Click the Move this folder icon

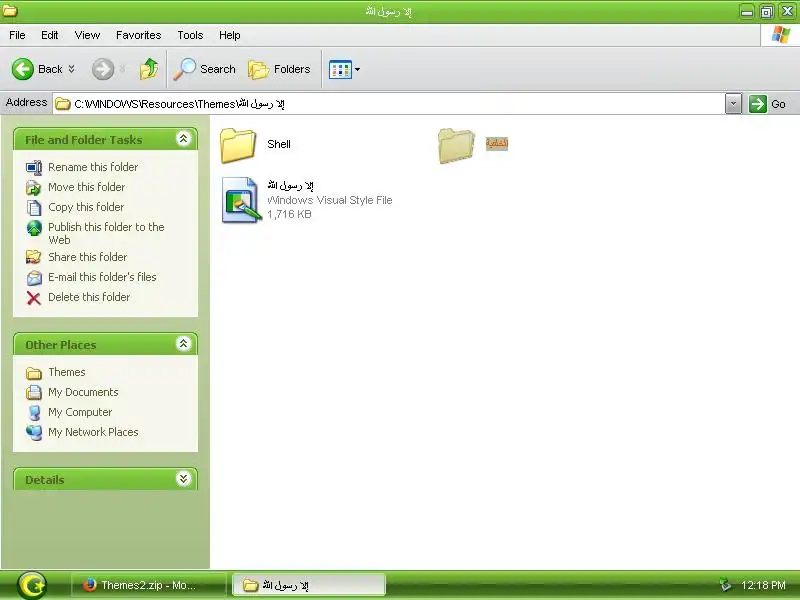point(34,188)
